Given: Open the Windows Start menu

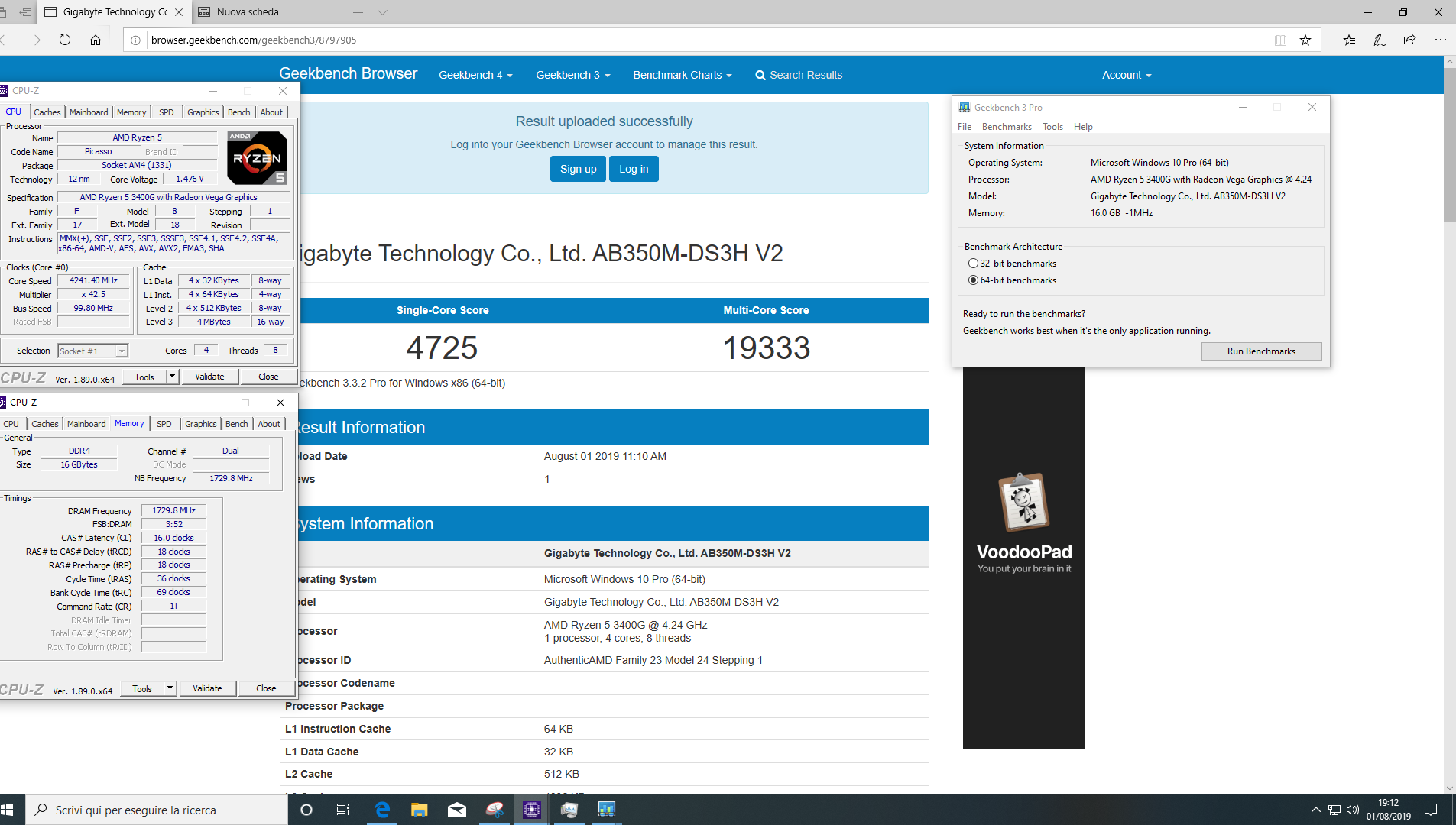Looking at the screenshot, I should pos(8,810).
